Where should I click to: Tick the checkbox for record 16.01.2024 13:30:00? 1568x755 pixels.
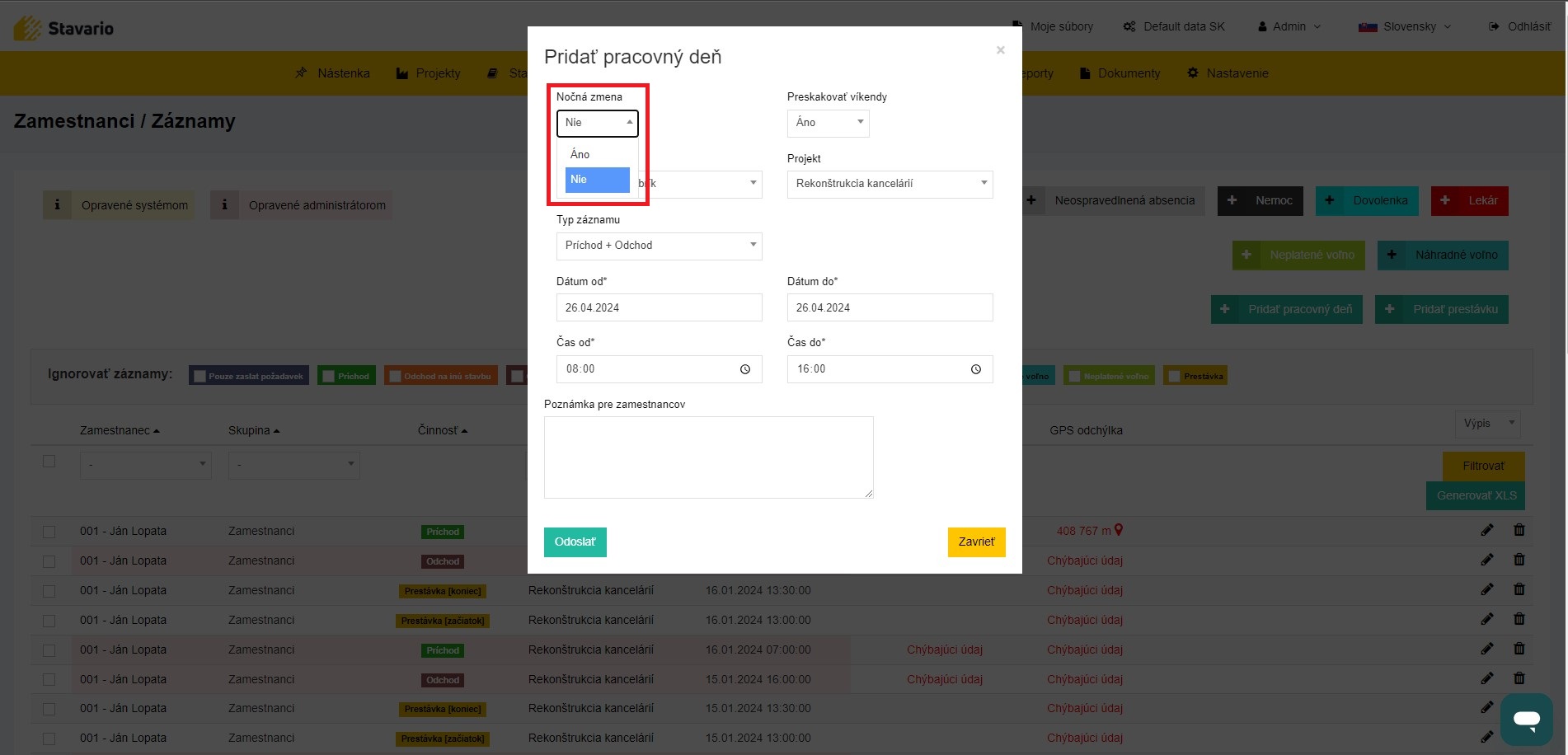tap(49, 591)
